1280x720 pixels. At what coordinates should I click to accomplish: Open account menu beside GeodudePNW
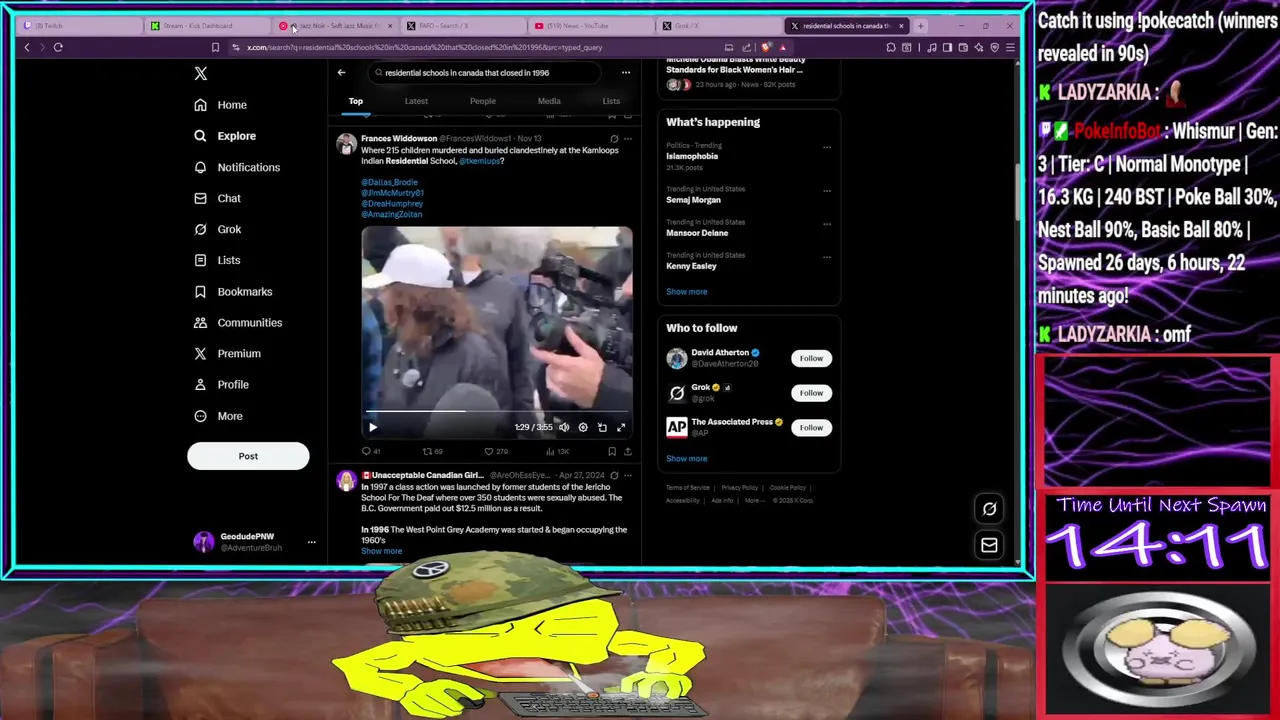(x=311, y=542)
